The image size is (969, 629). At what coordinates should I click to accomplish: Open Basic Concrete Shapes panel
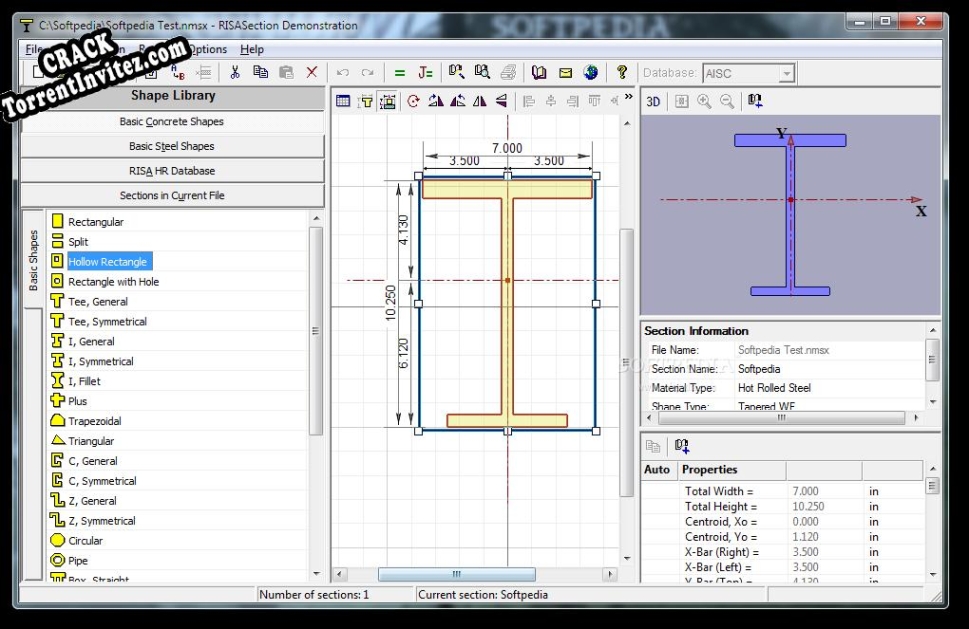[172, 122]
